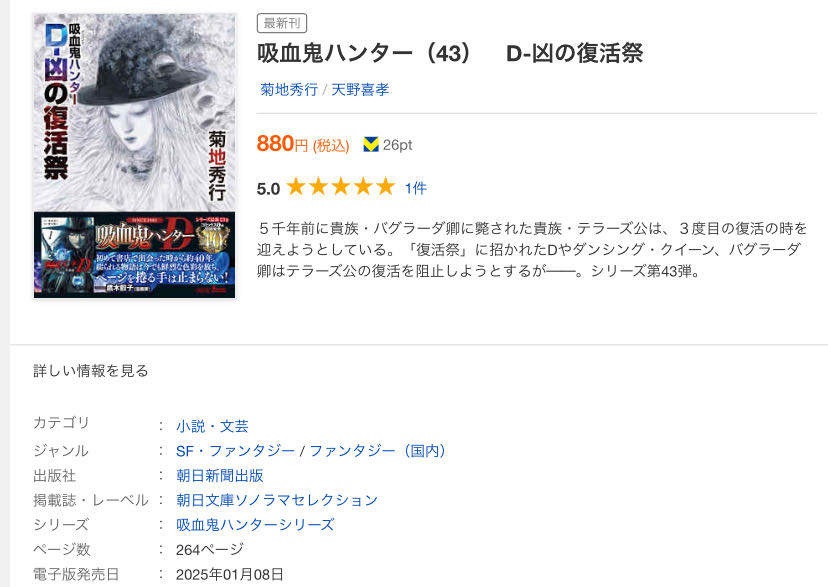Open illustrator 天野喜孝 link
The image size is (828, 587).
(x=360, y=90)
